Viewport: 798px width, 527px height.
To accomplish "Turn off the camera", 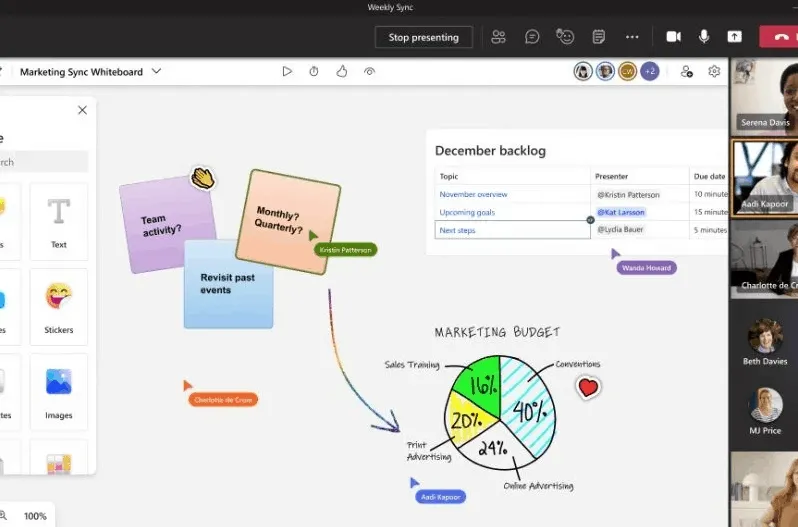I will point(673,37).
